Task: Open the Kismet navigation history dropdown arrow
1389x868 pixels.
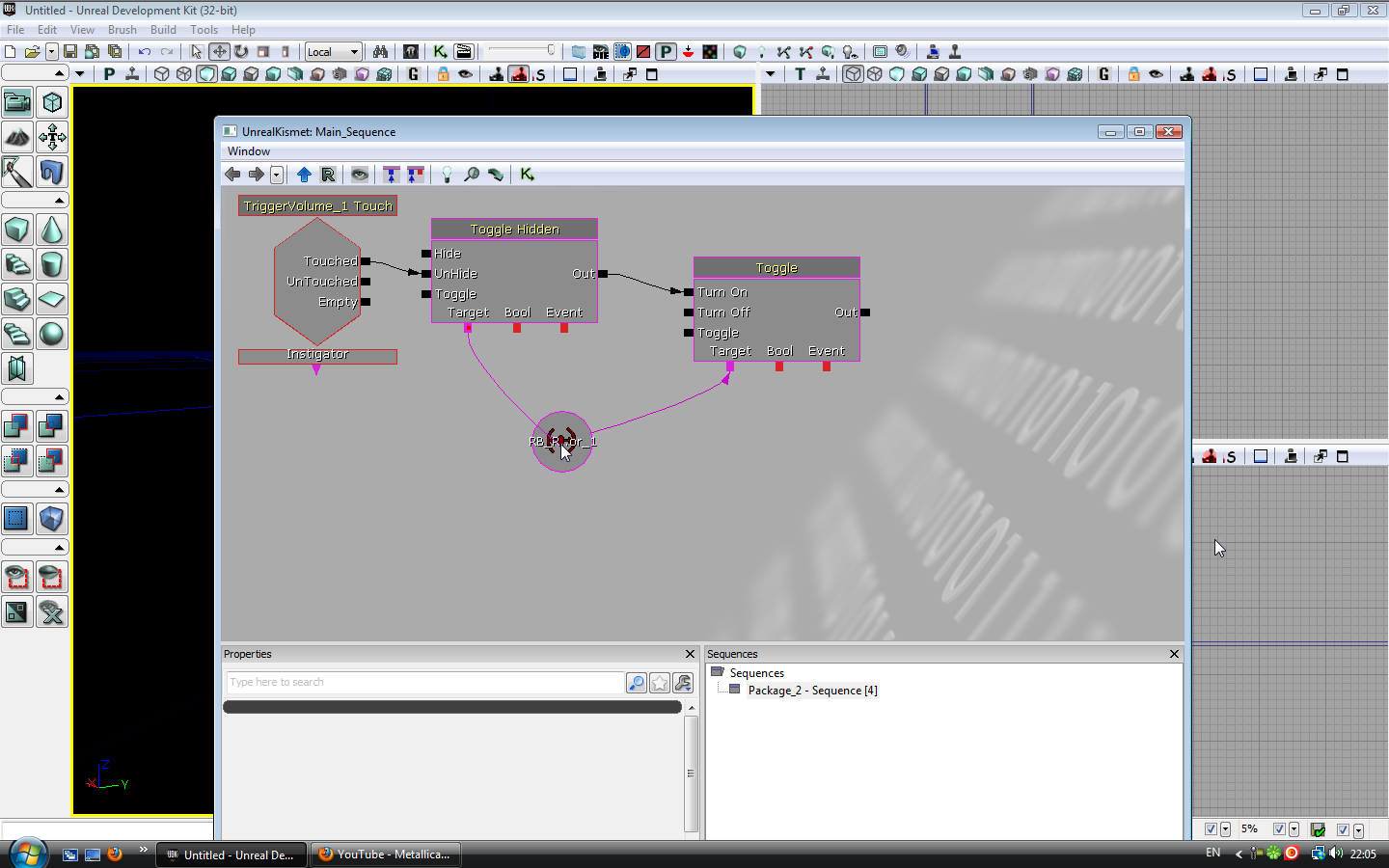Action: point(277,175)
